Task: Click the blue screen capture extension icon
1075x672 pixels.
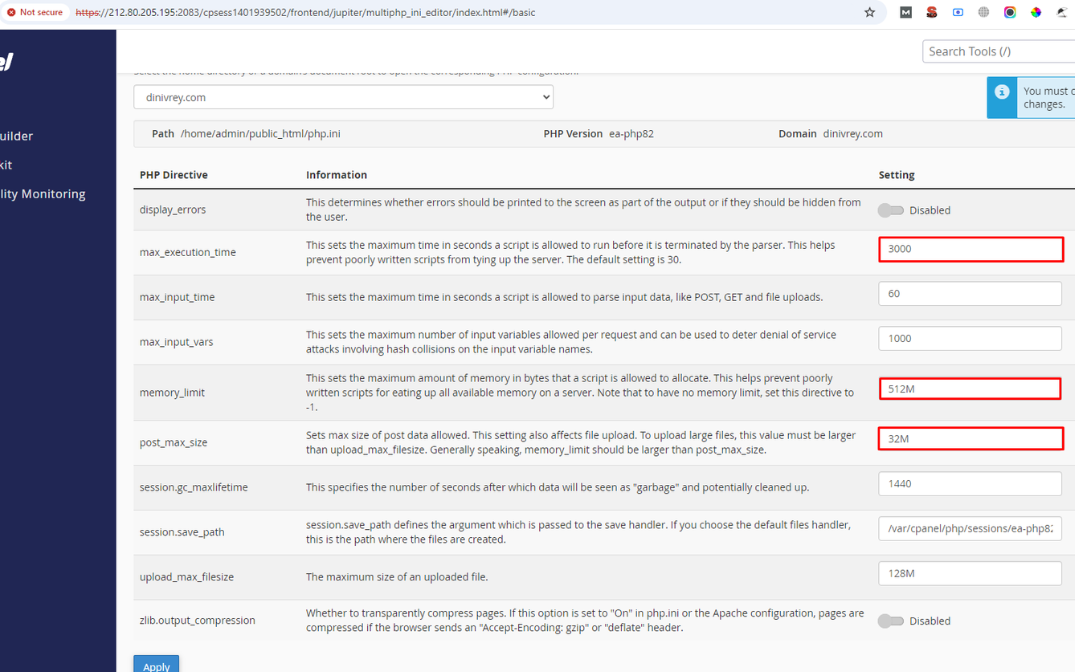Action: click(x=957, y=13)
